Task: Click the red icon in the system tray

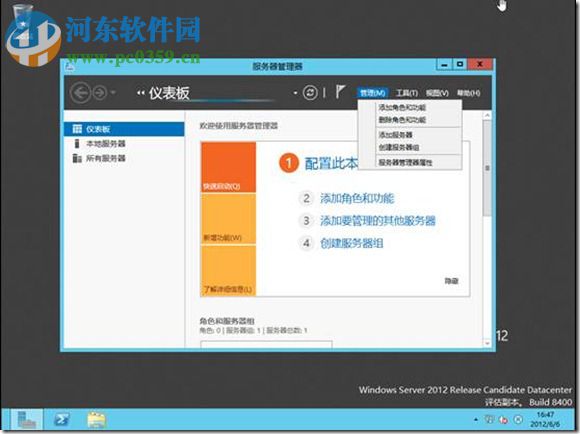Action: point(503,420)
